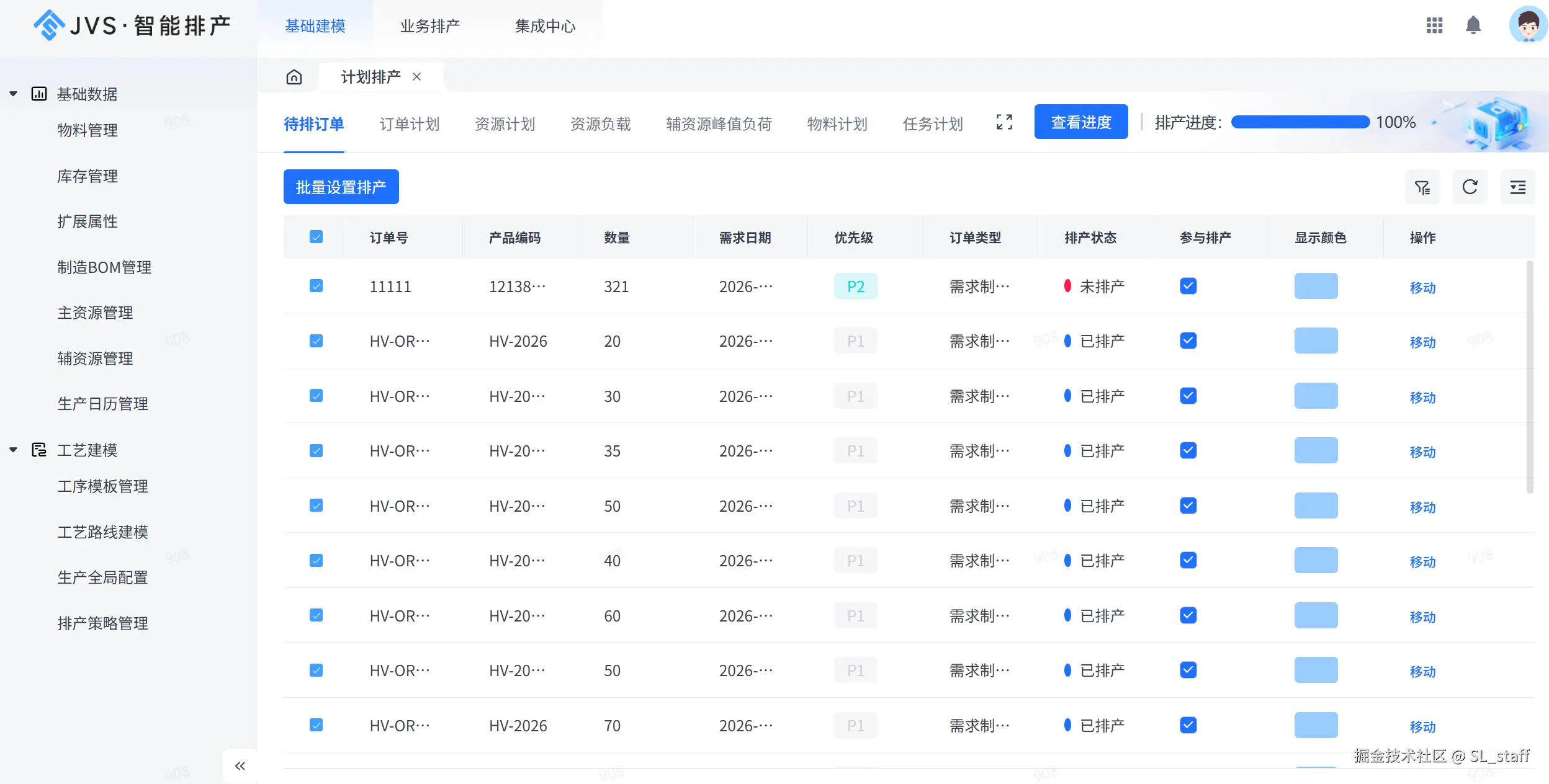Click the display color swatch for order 11111
This screenshot has height=784, width=1549.
point(1316,286)
